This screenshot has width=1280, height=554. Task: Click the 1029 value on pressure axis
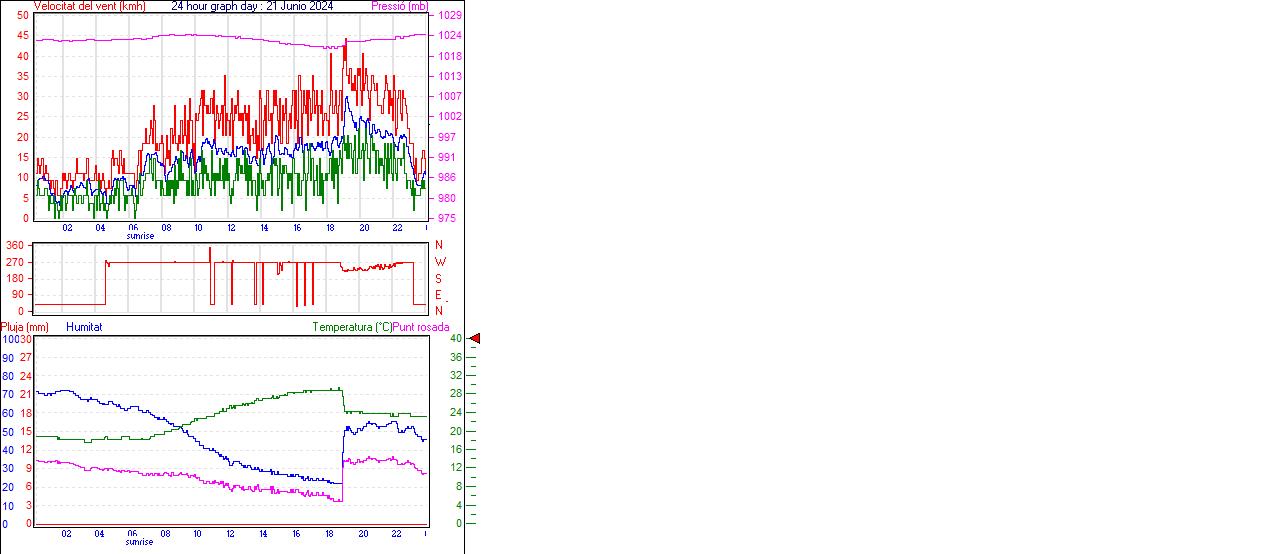(x=450, y=15)
